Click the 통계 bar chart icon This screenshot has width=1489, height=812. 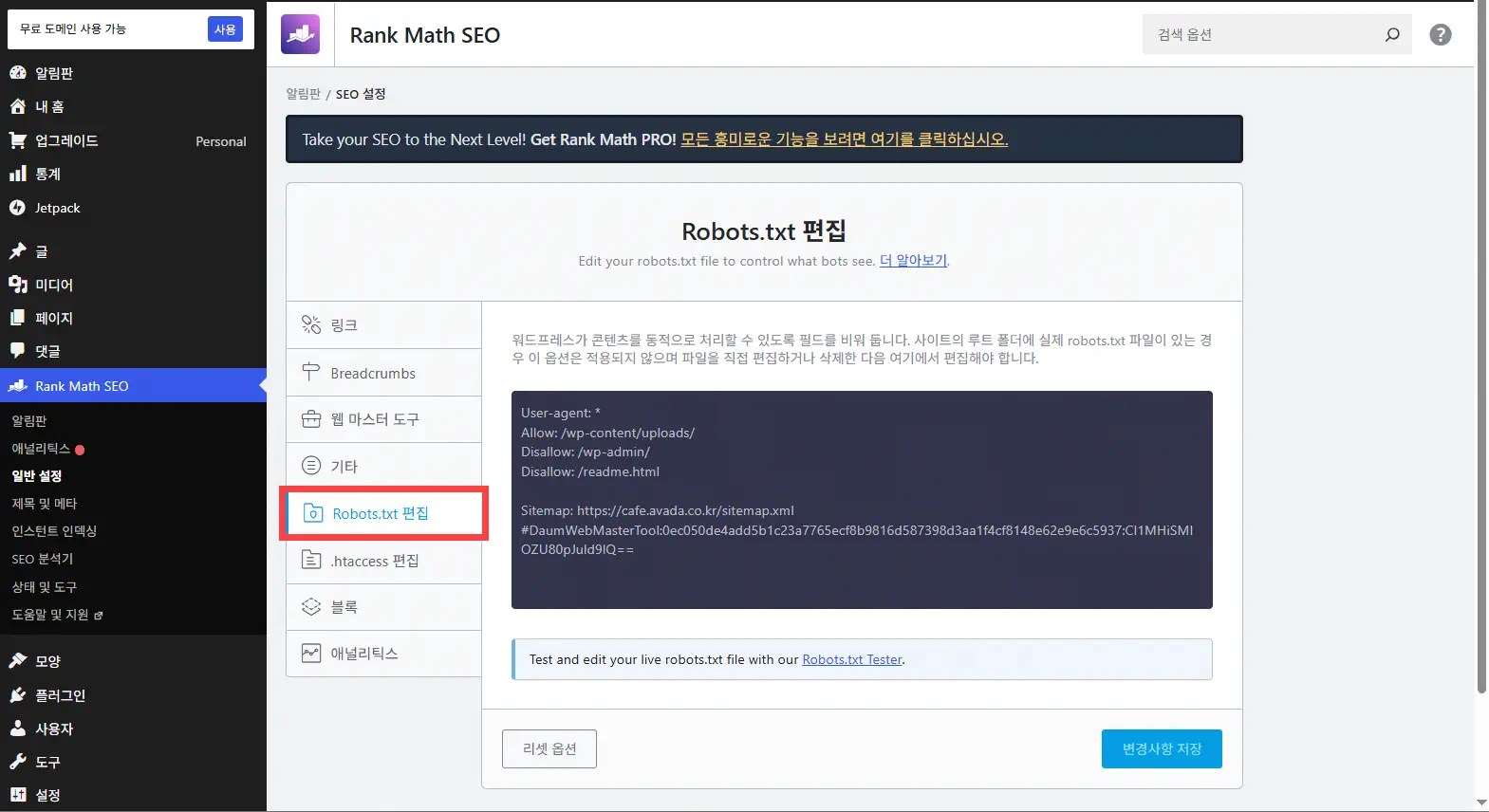click(18, 174)
